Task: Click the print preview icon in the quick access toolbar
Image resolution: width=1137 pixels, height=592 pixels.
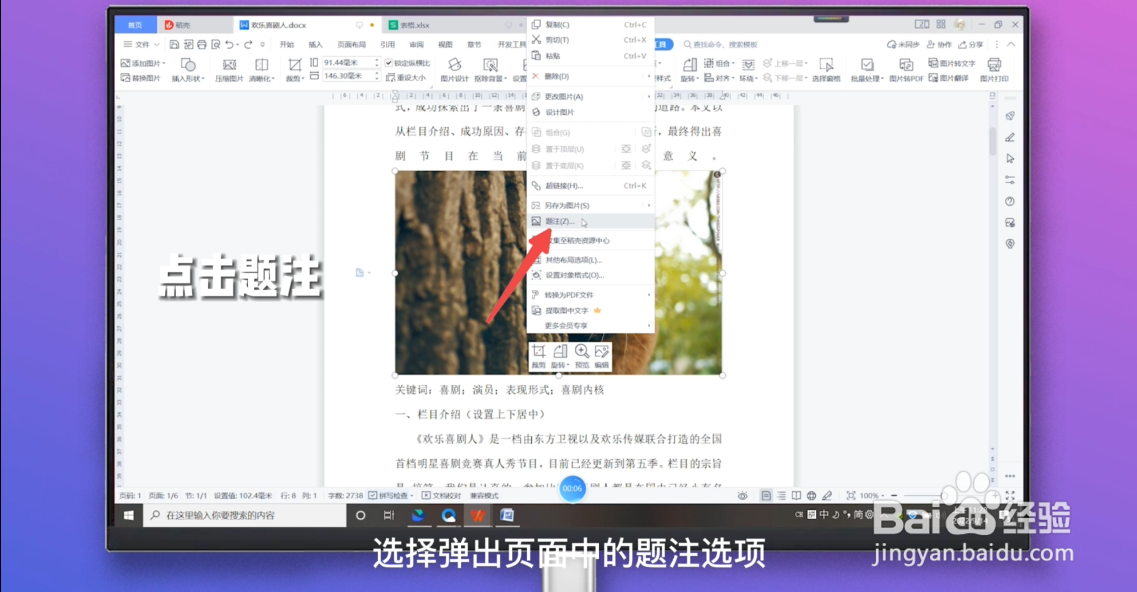Action: click(x=215, y=44)
